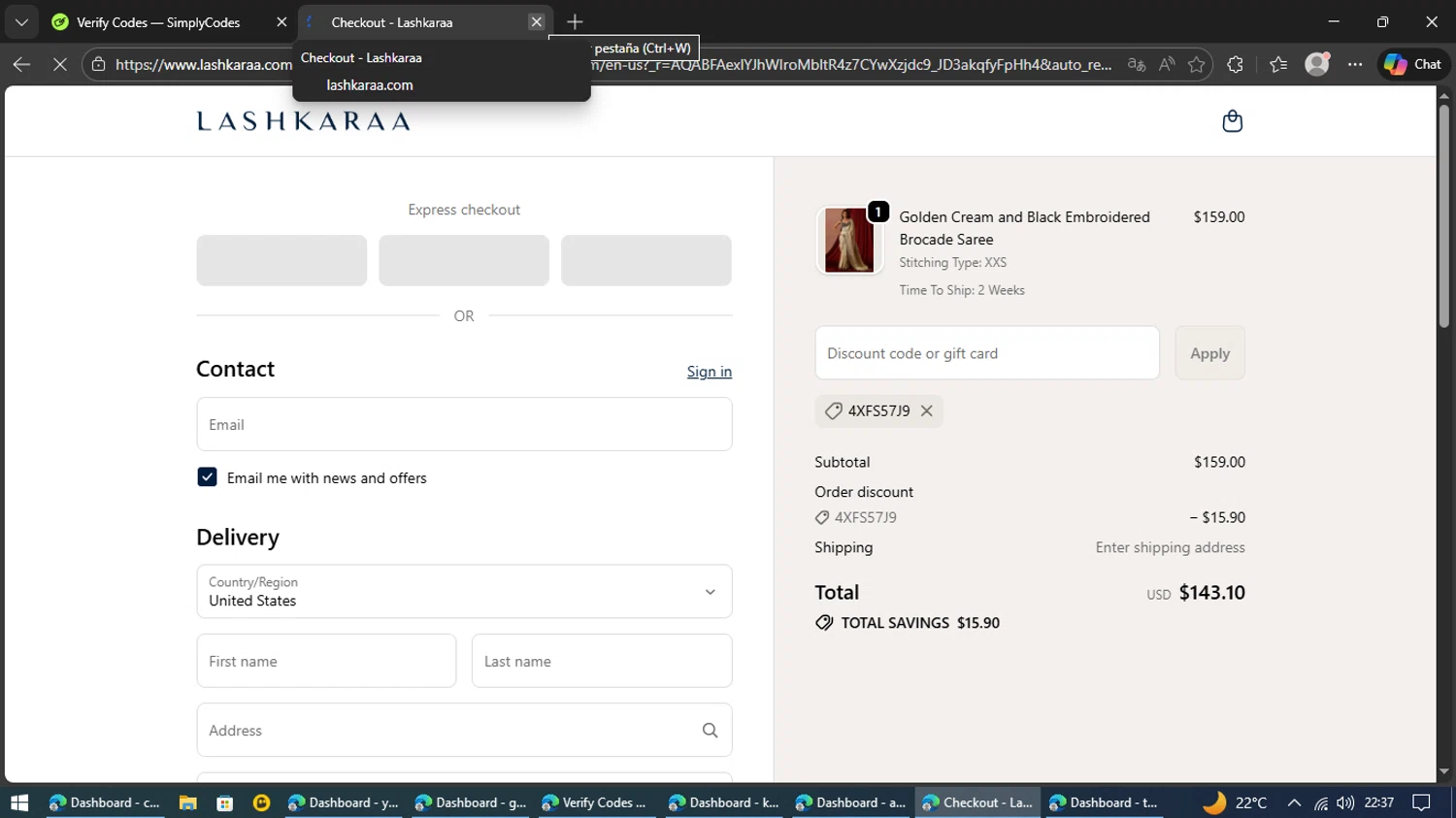Click the Address field
The image size is (1456, 818).
[464, 730]
